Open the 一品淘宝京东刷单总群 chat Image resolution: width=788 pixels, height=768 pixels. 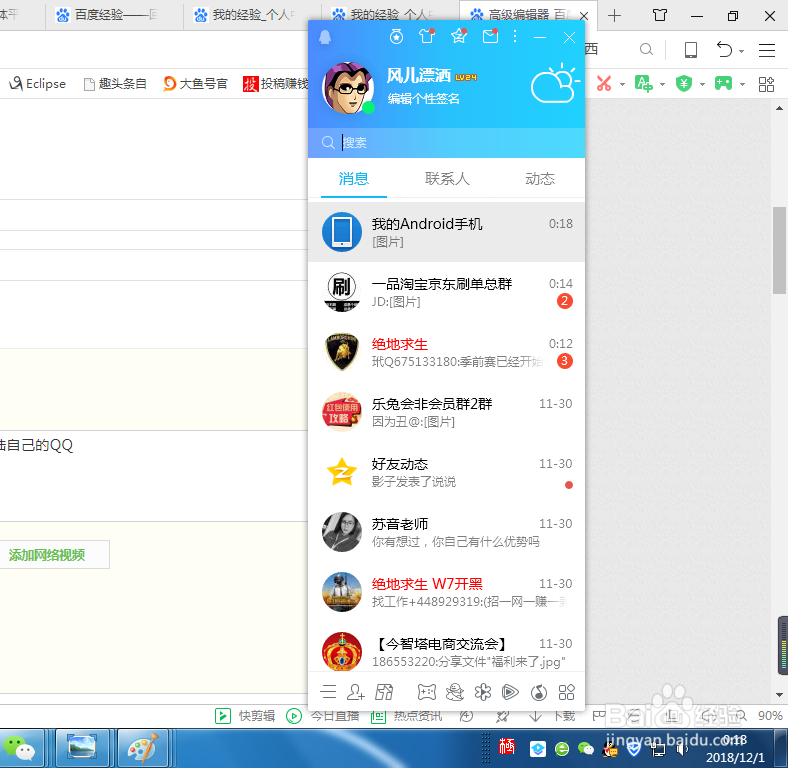click(x=446, y=292)
